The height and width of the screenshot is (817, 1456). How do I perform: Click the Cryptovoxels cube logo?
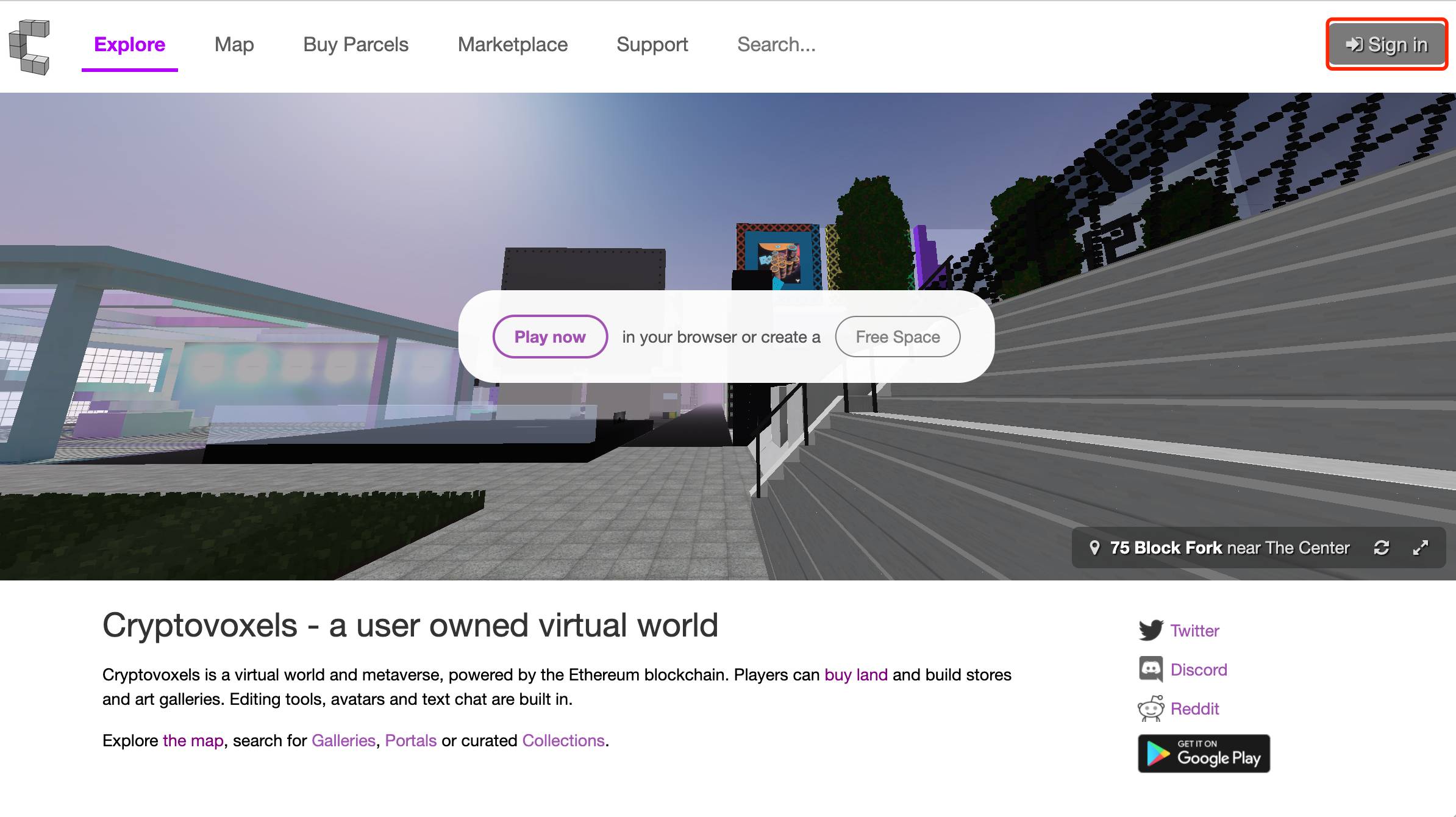pyautogui.click(x=29, y=47)
